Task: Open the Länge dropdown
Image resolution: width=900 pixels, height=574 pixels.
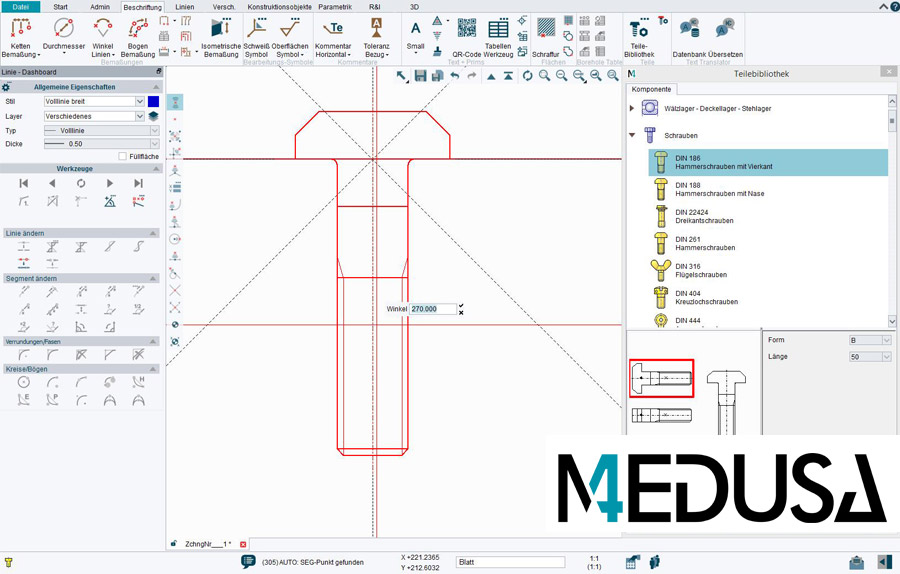Action: tap(887, 357)
